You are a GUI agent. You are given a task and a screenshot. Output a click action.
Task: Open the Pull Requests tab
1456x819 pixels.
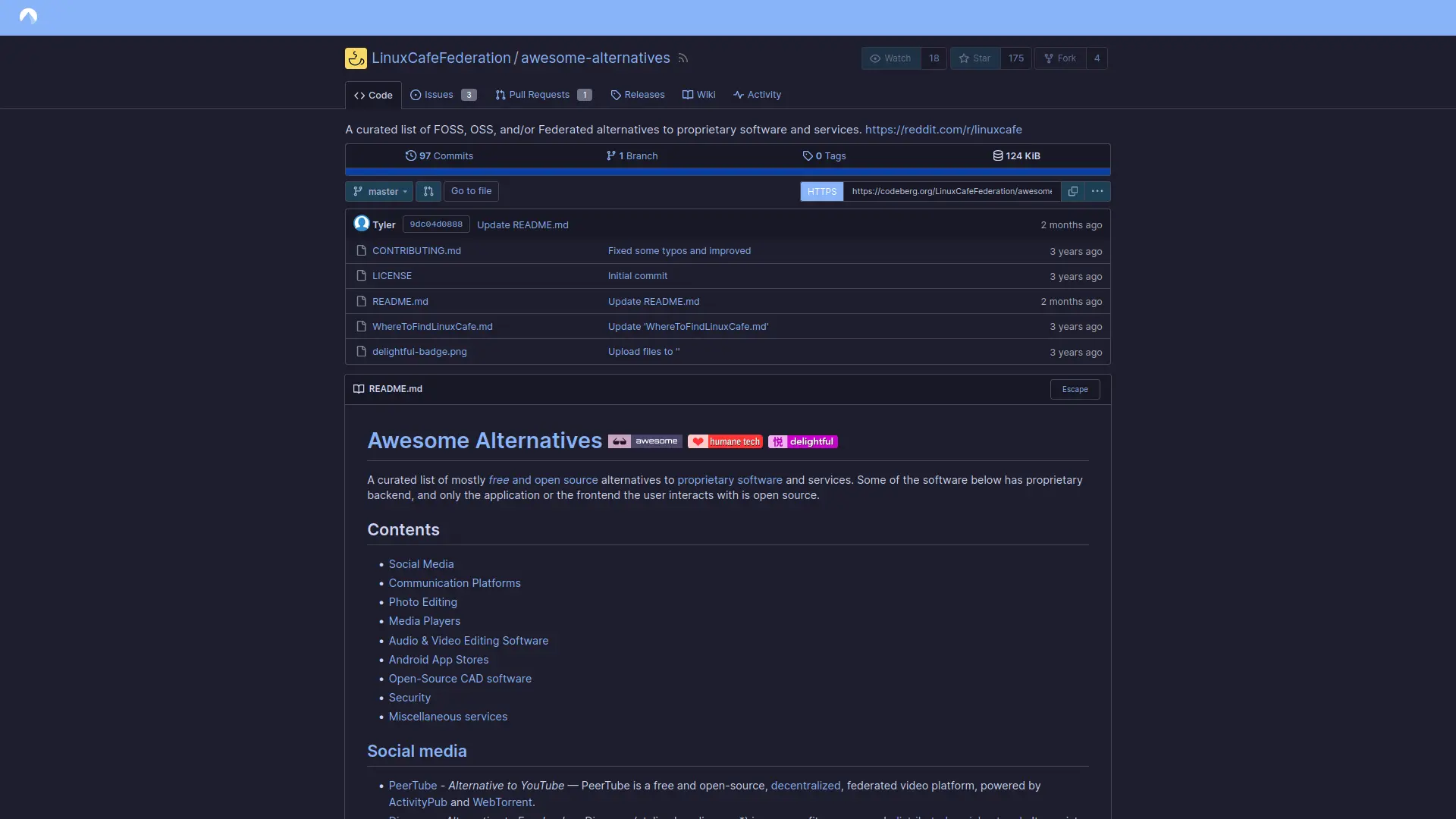click(543, 95)
